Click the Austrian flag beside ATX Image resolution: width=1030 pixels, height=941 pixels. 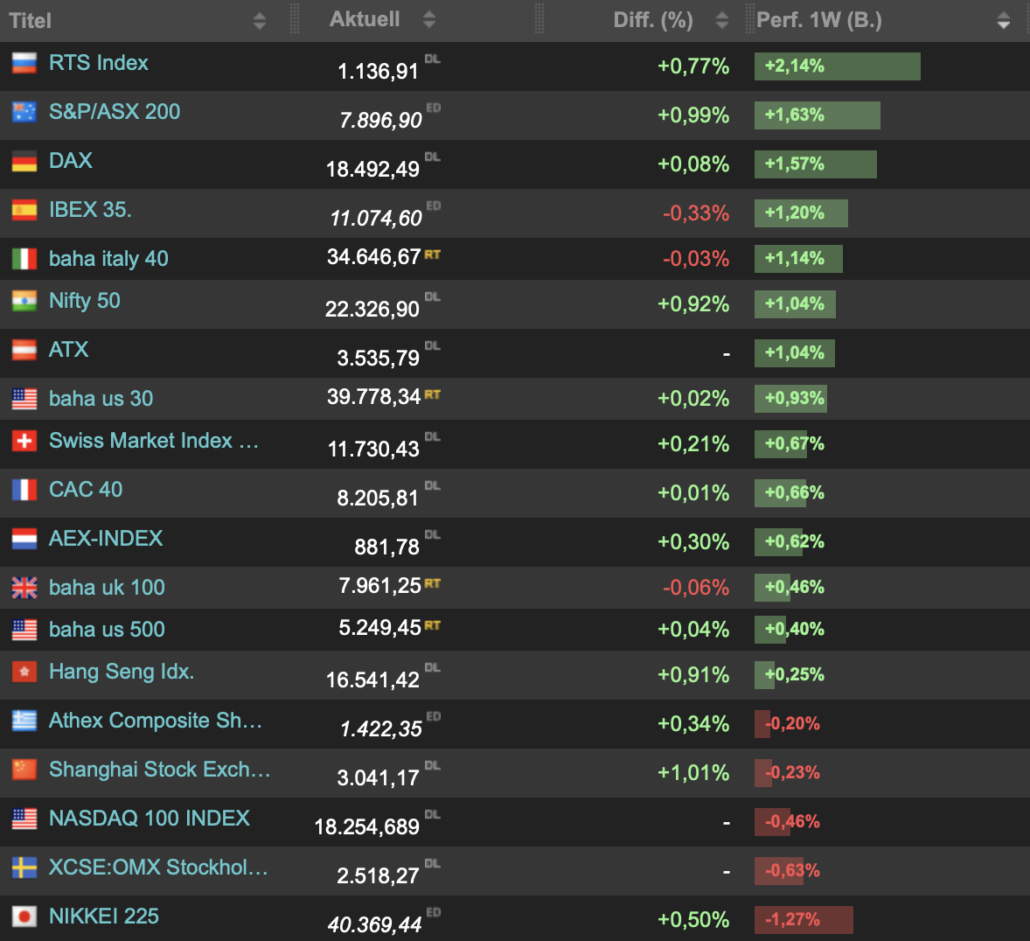[x=24, y=350]
